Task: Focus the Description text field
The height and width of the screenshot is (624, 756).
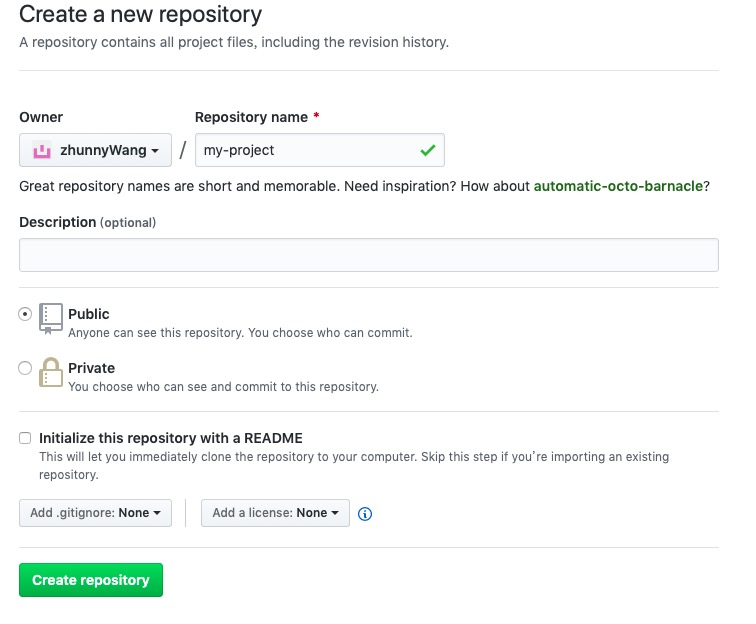Action: pyautogui.click(x=368, y=255)
